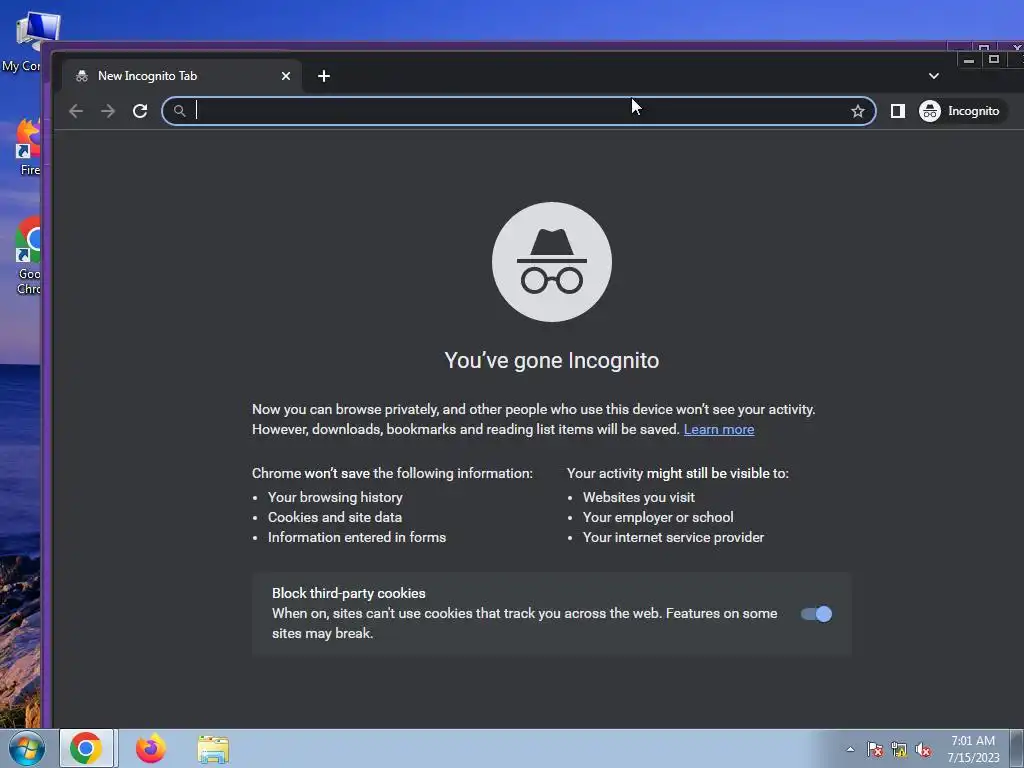Click the large incognito hat and glasses icon
This screenshot has height=768, width=1024.
point(552,262)
